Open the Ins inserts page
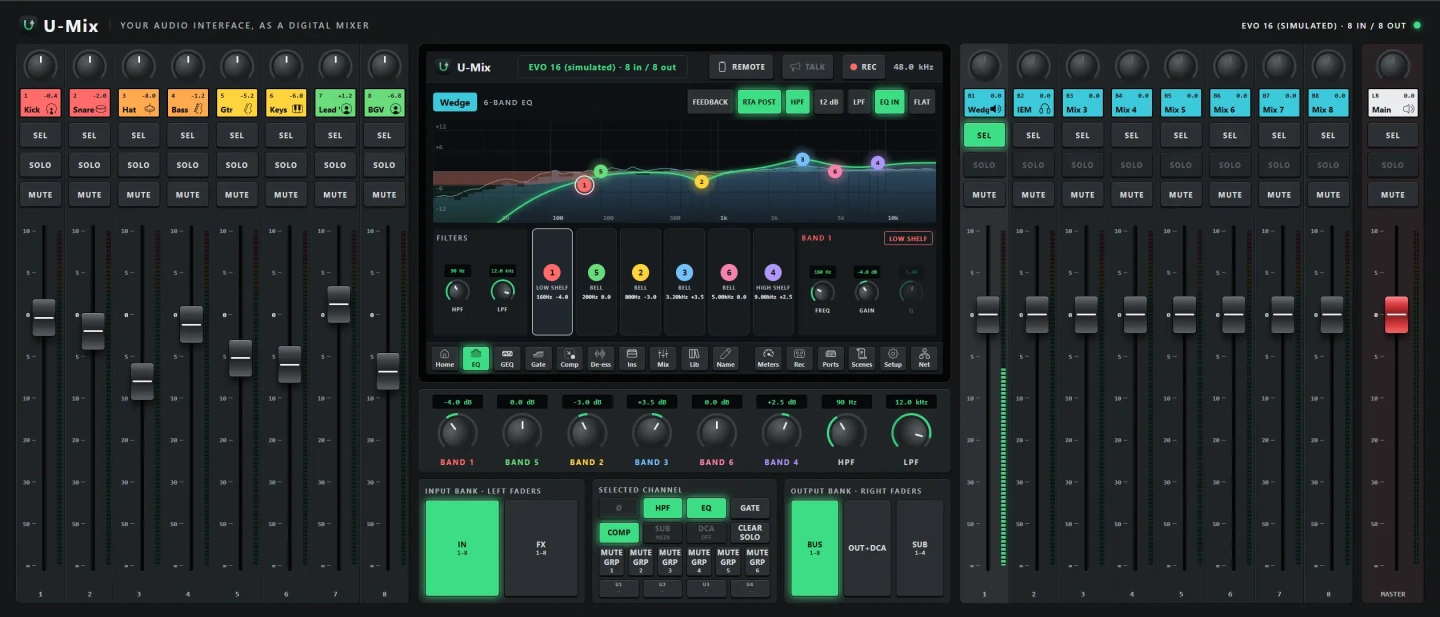 point(632,358)
